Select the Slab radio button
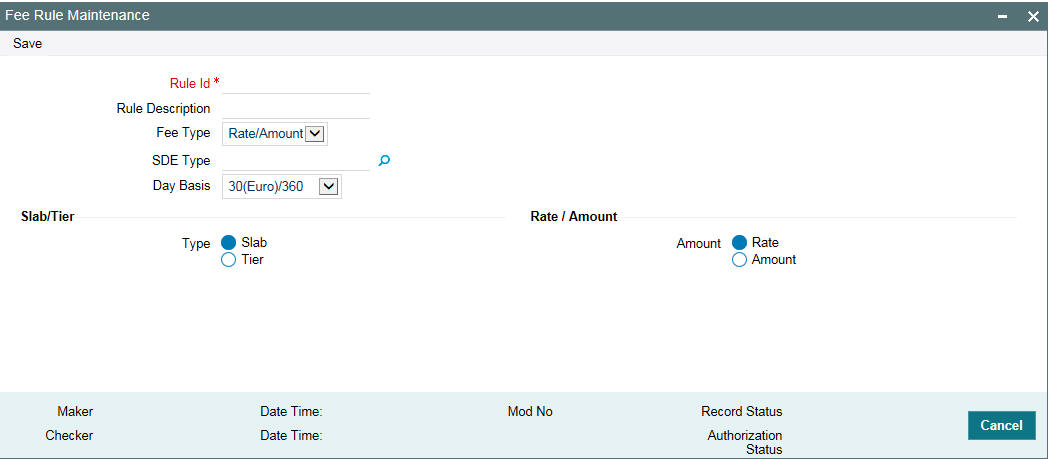Screen dimensions: 1048x459 [x=229, y=243]
